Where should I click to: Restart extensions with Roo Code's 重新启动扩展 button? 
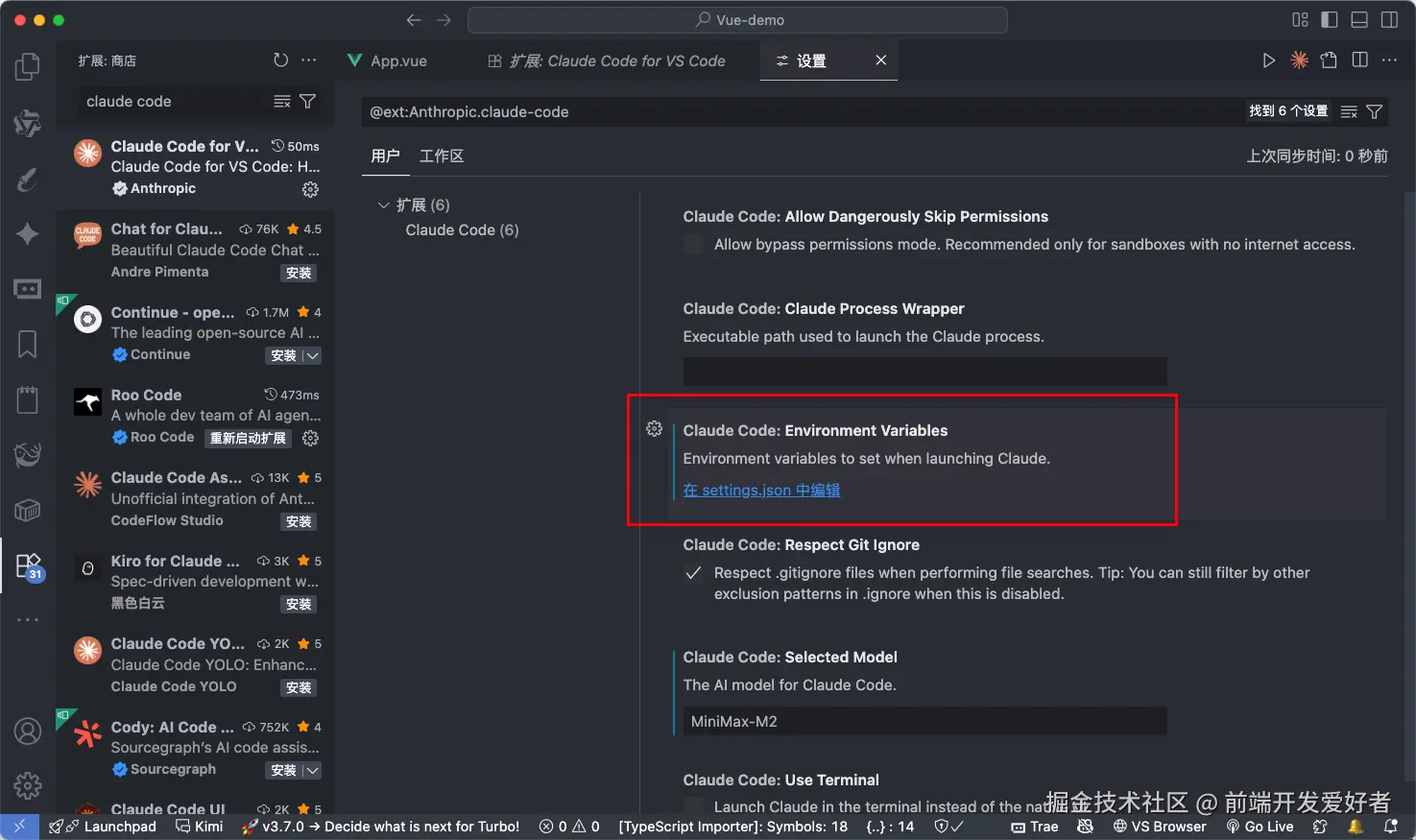click(x=248, y=439)
